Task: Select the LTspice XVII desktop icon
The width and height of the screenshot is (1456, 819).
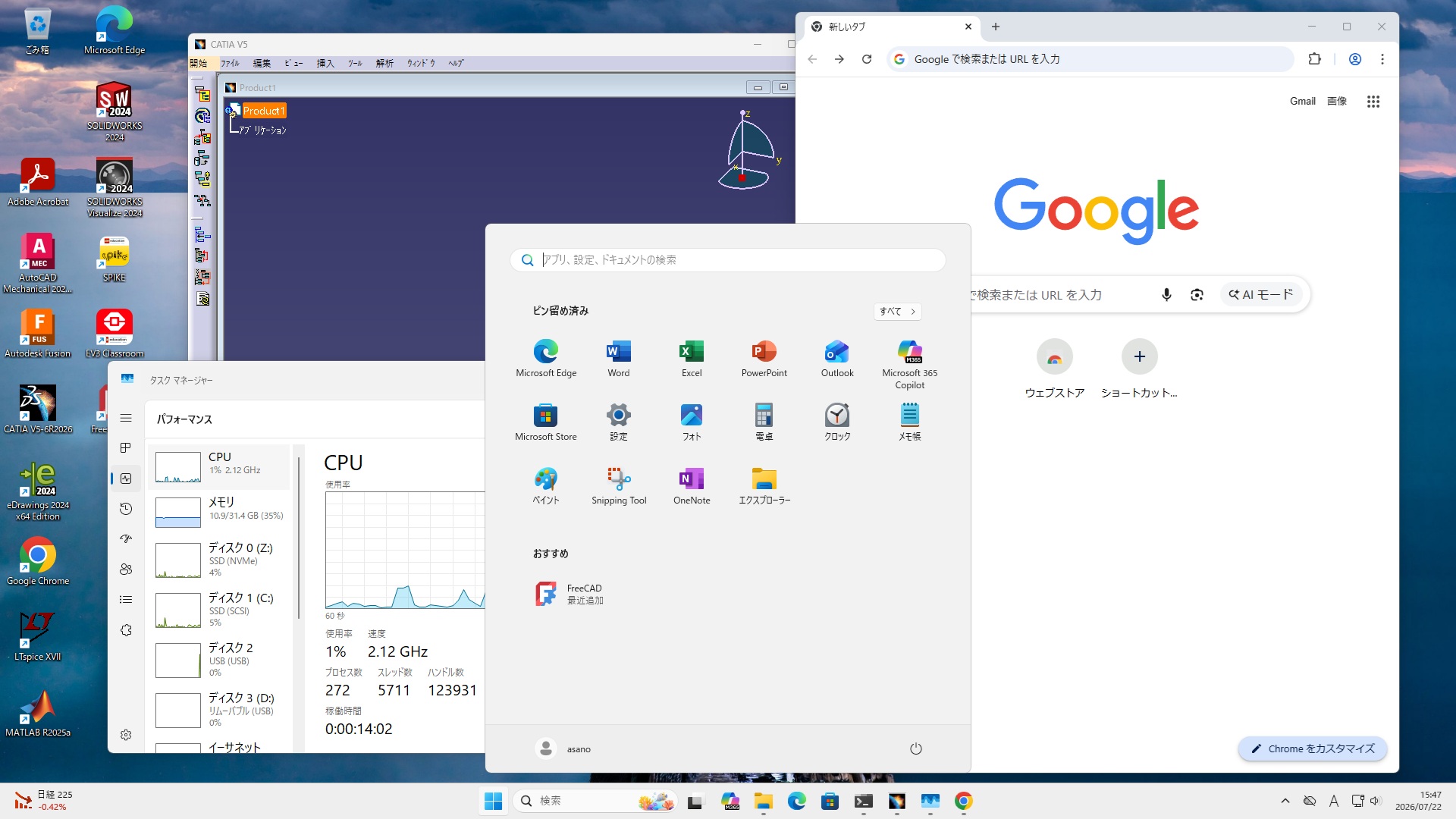Action: pyautogui.click(x=38, y=638)
